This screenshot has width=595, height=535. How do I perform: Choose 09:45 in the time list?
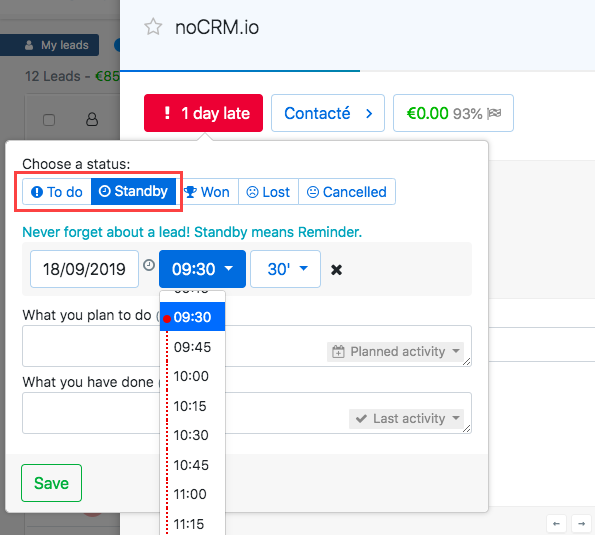(x=192, y=347)
